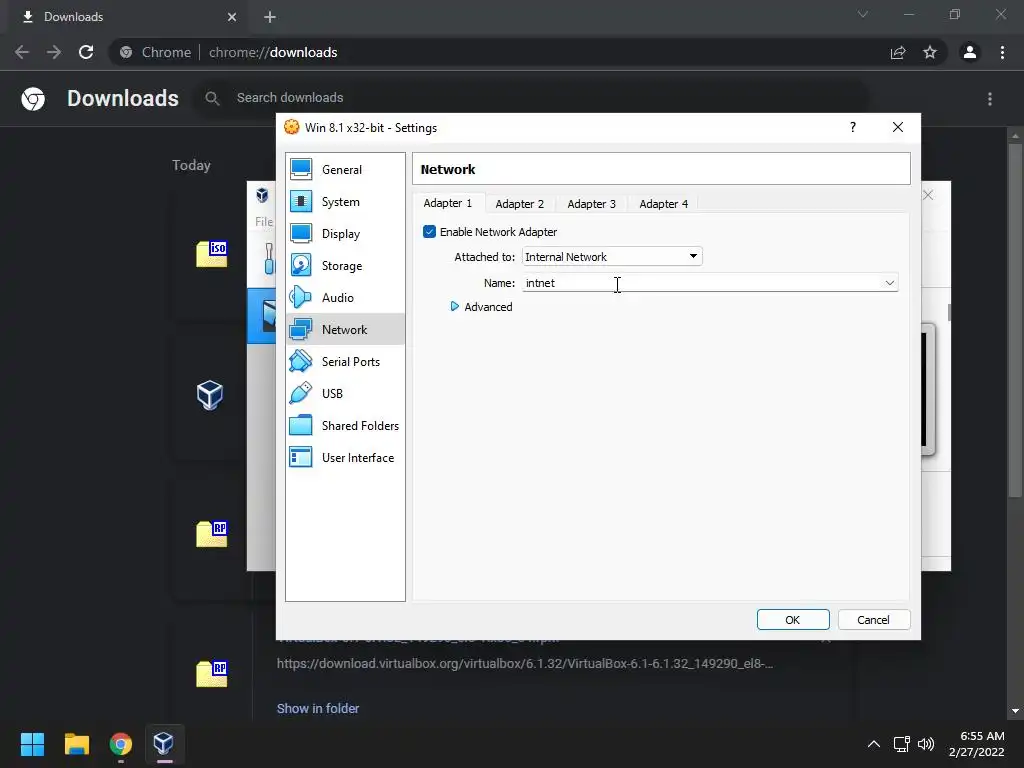The height and width of the screenshot is (768, 1024).
Task: Close the Win 8.1 Settings dialog
Action: [x=898, y=127]
